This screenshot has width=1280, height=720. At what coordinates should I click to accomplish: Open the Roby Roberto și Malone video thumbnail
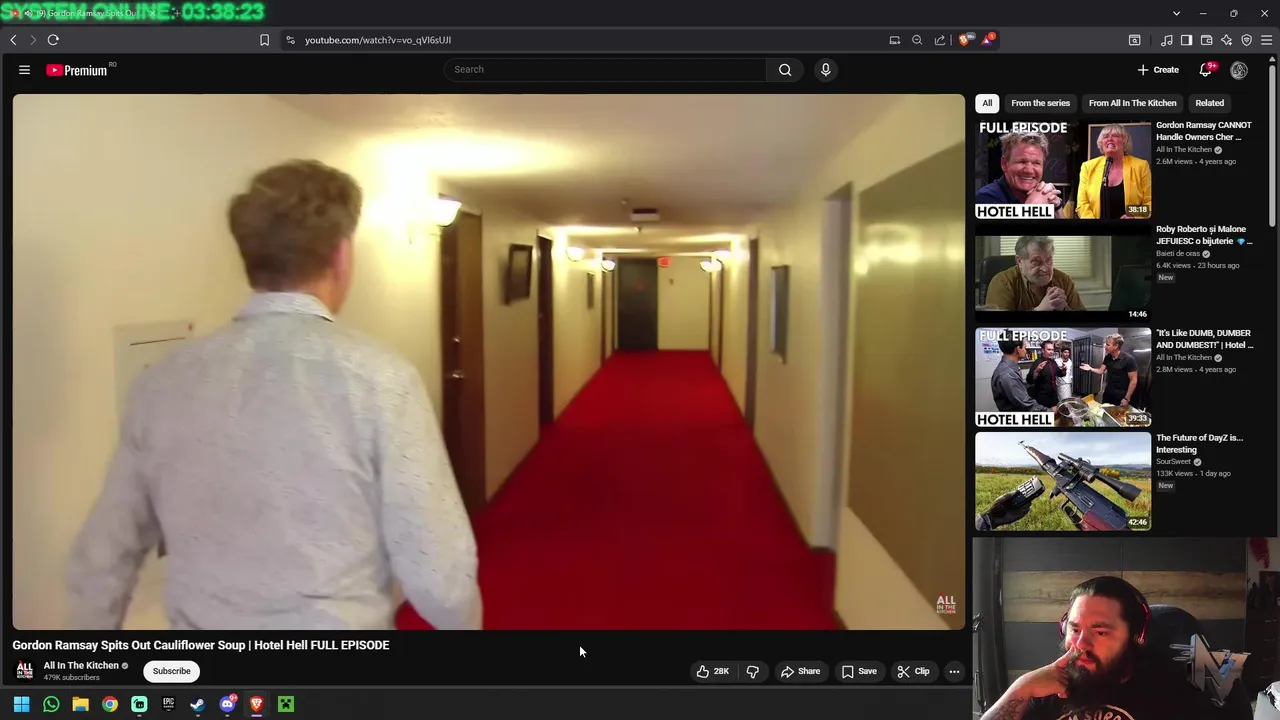[x=1063, y=273]
